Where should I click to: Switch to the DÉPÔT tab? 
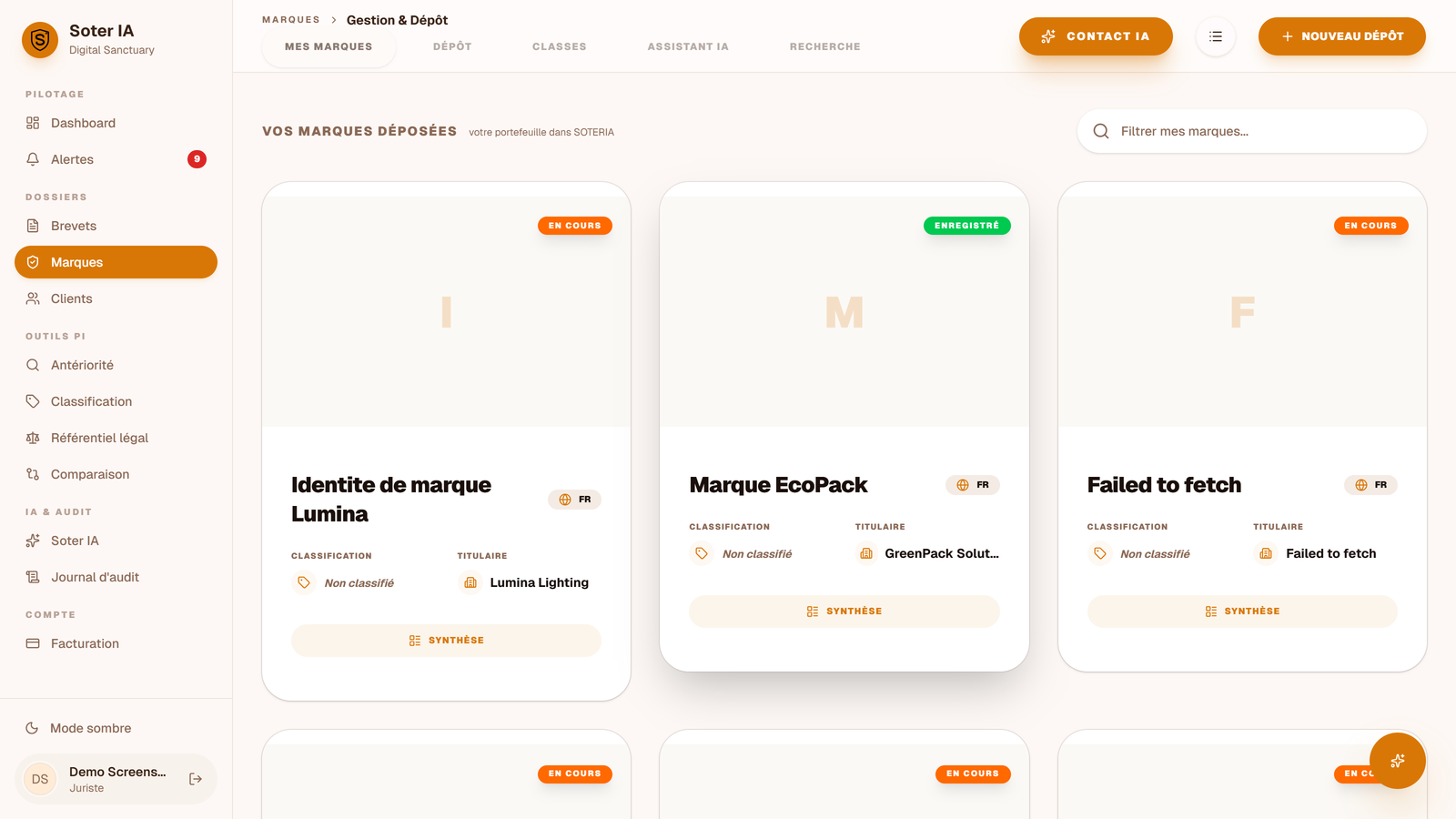452,46
